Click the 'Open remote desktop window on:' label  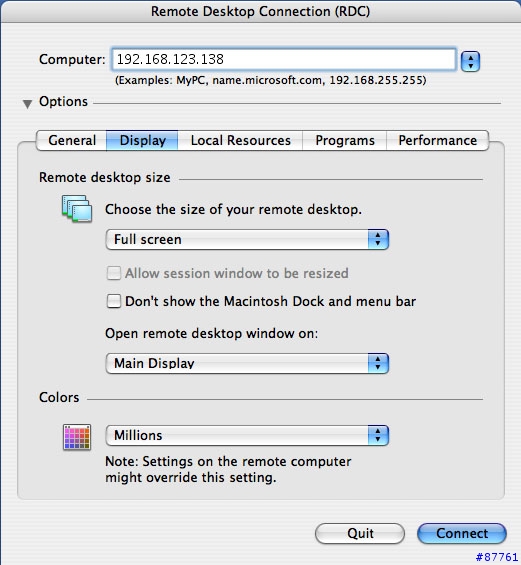(x=212, y=333)
